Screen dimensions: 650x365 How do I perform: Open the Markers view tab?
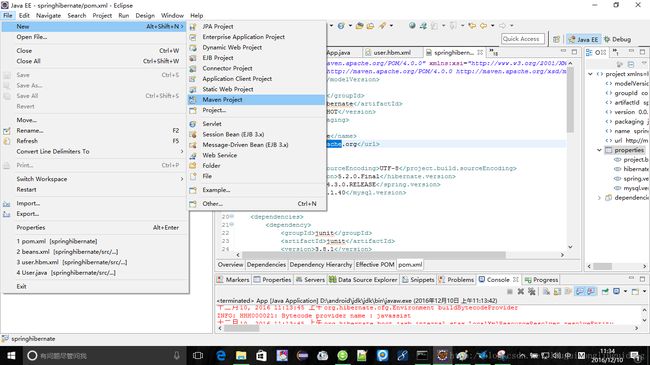coord(233,280)
